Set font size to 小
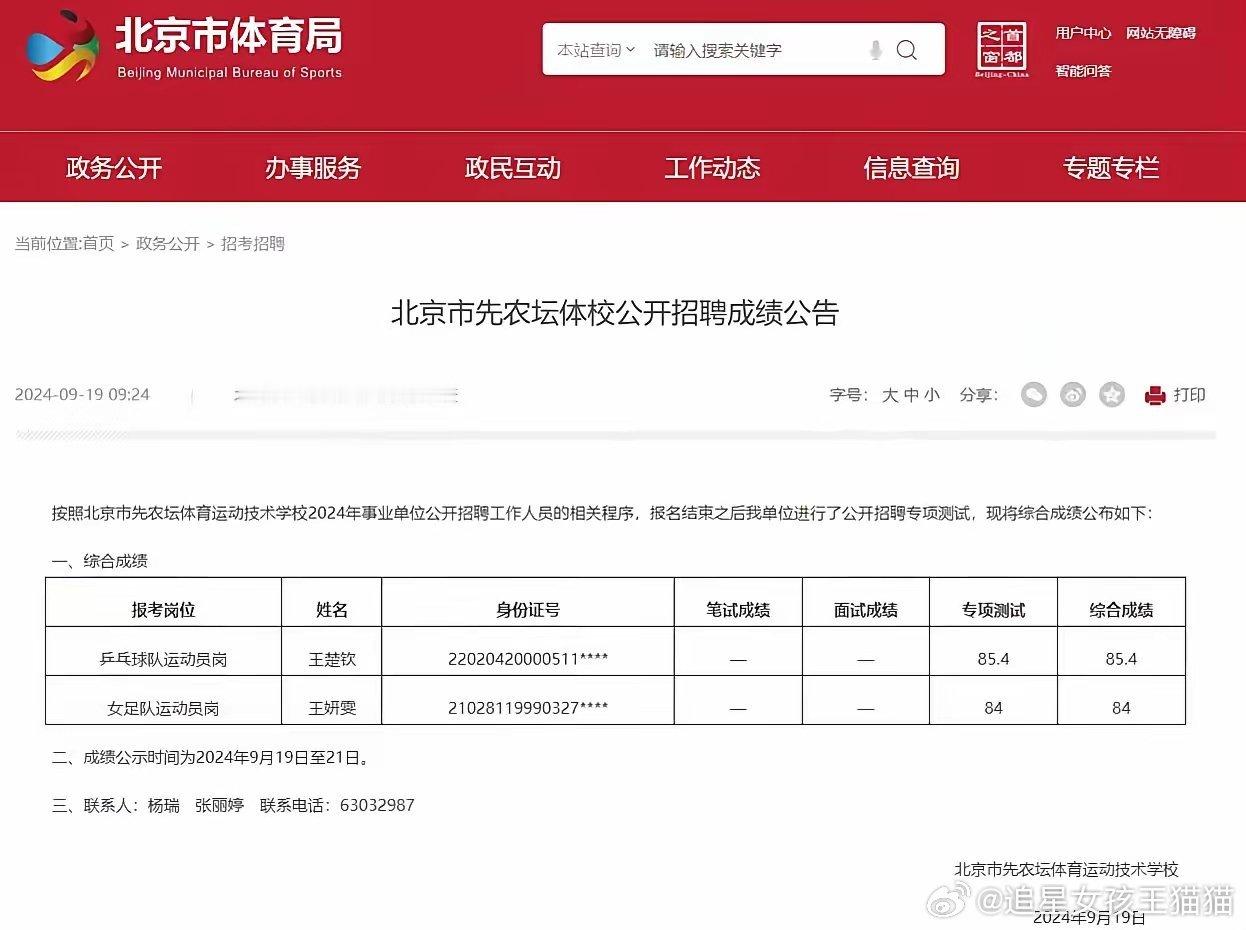This screenshot has height=930, width=1246. tap(932, 395)
